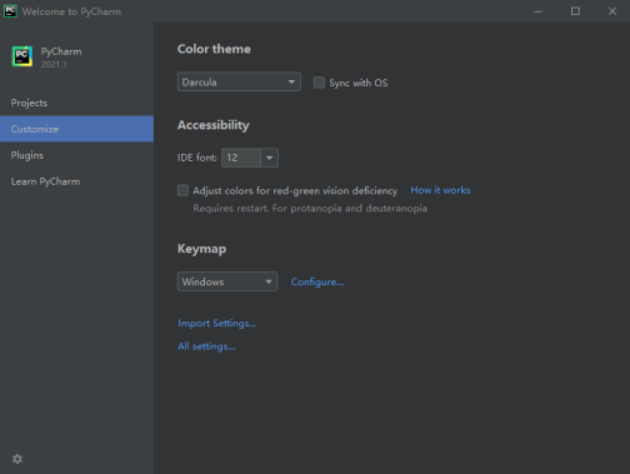The image size is (630, 474).
Task: Click the IDE font value field showing 12
Action: coord(241,158)
